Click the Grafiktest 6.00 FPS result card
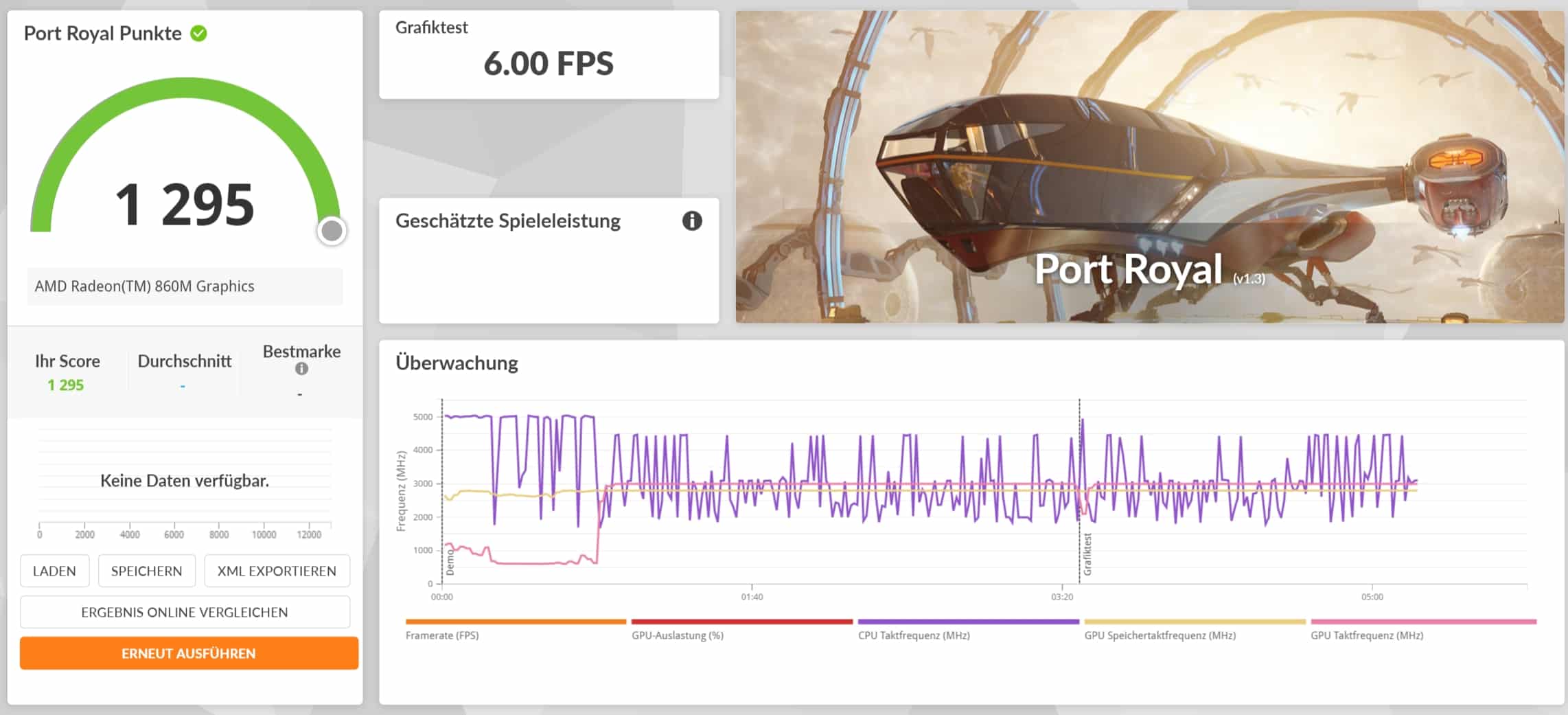 pos(549,55)
